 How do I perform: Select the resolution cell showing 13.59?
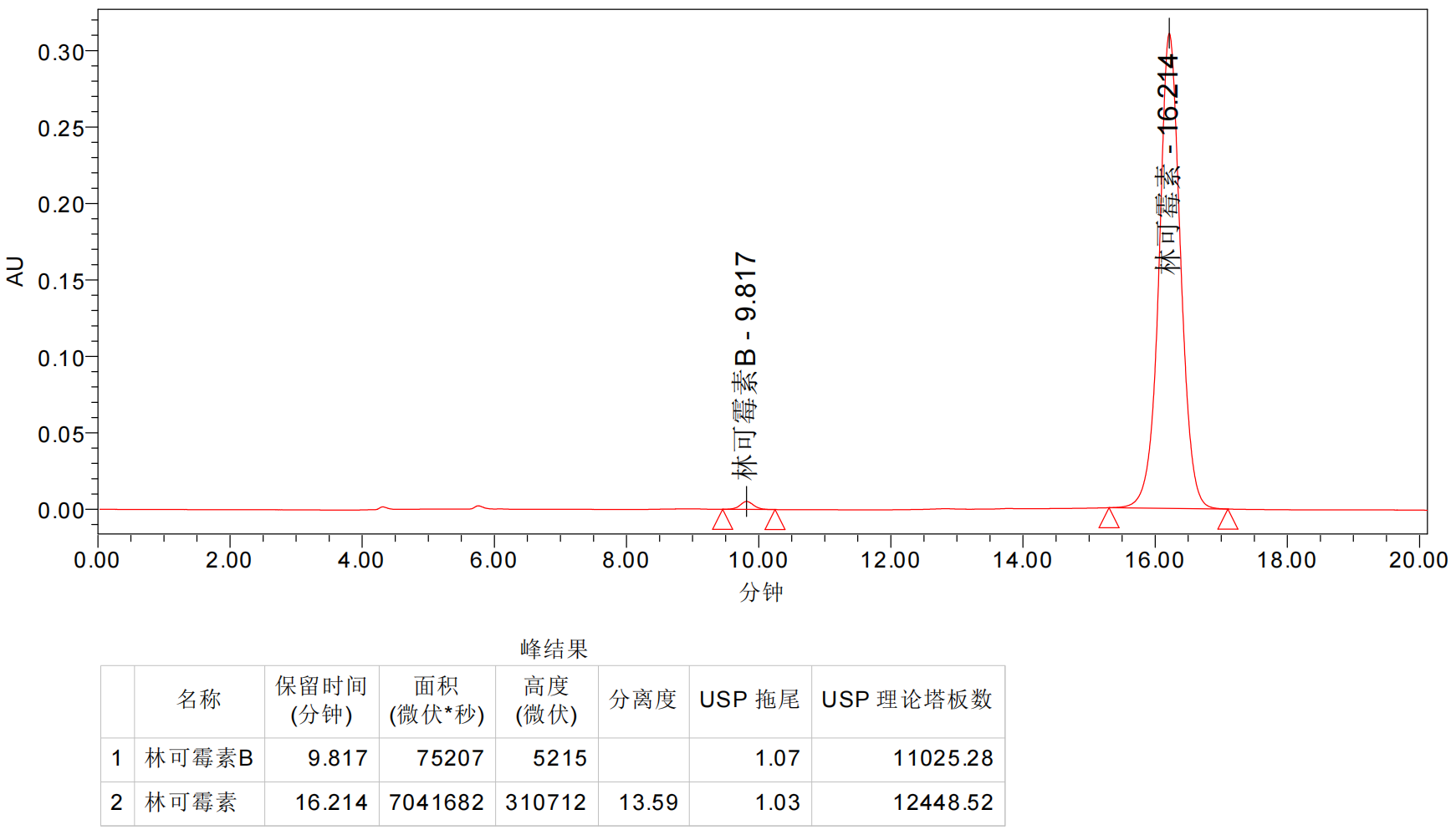pos(647,802)
